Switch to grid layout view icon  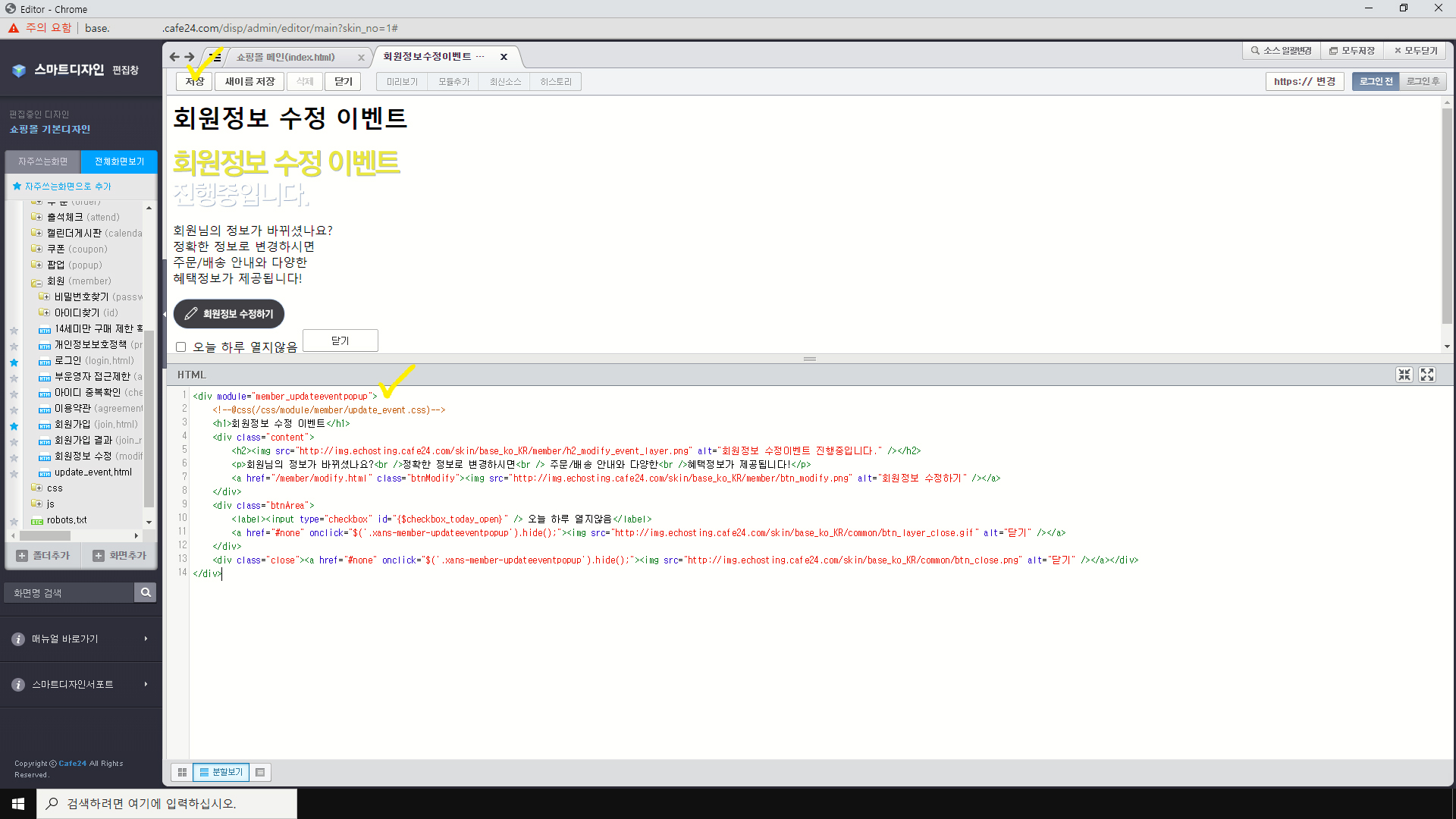pos(182,772)
